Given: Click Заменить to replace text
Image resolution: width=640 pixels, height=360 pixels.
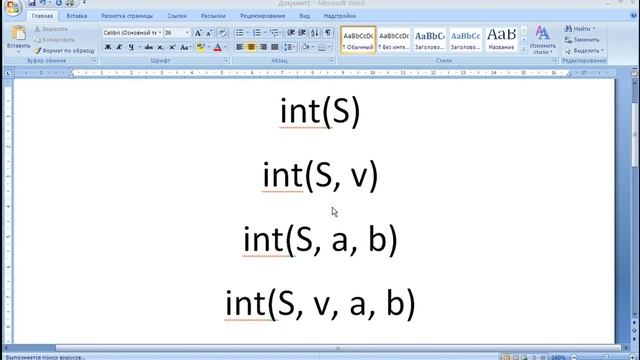Looking at the screenshot, I should click(582, 40).
